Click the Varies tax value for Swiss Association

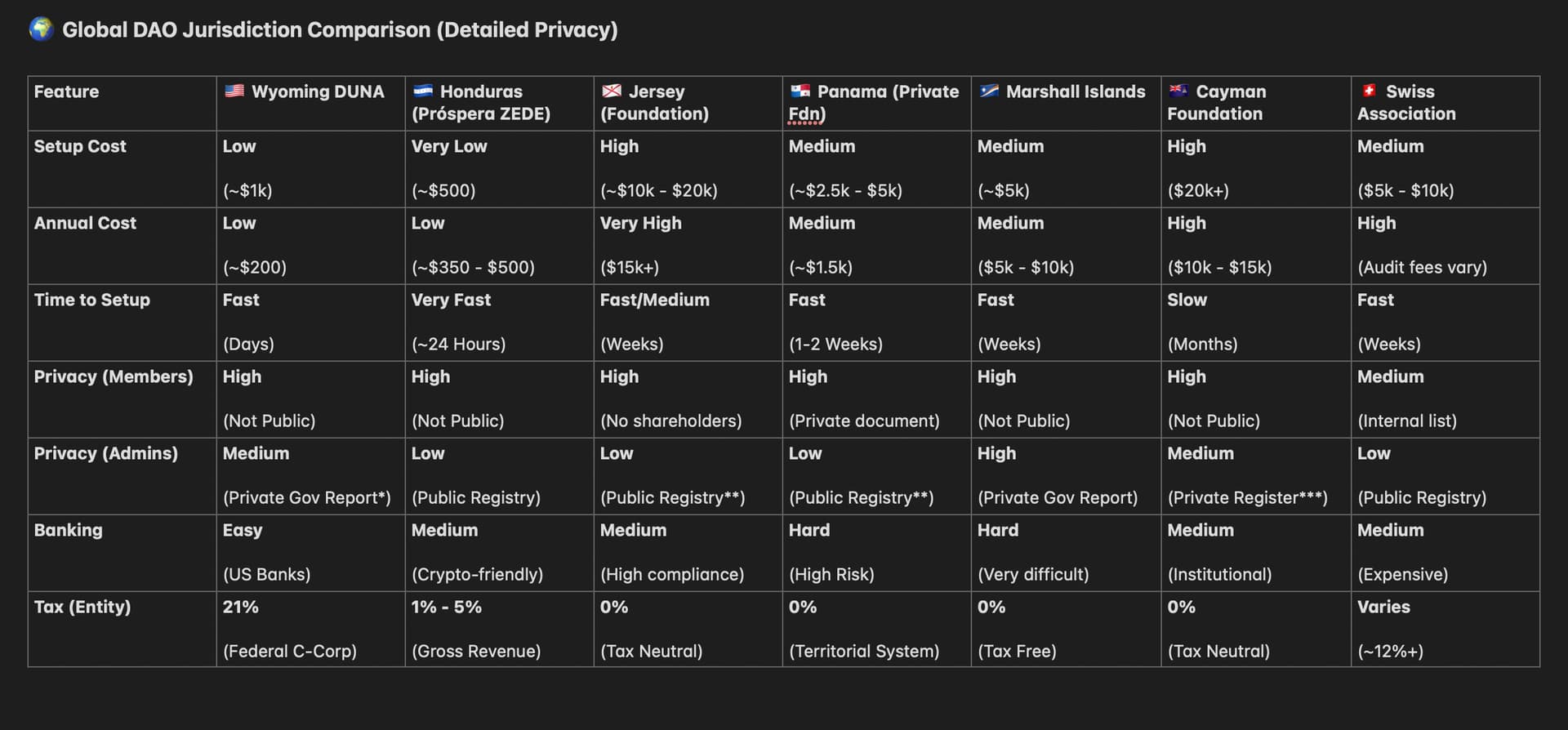(1383, 607)
